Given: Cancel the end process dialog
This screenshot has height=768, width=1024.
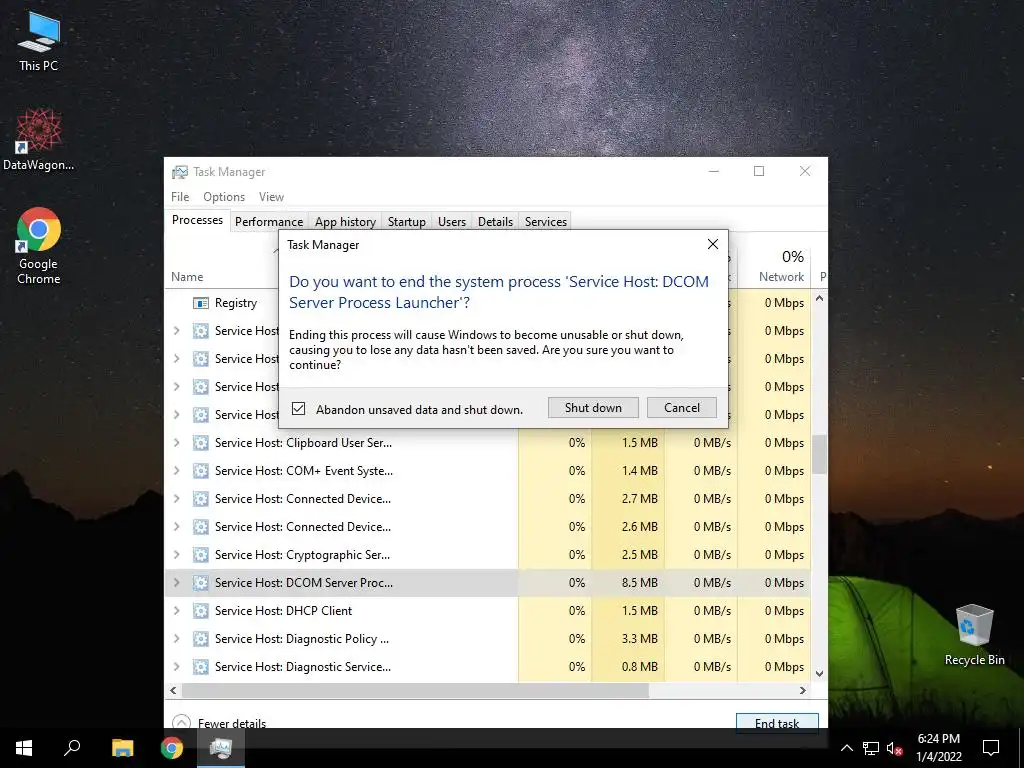Looking at the screenshot, I should pyautogui.click(x=682, y=408).
